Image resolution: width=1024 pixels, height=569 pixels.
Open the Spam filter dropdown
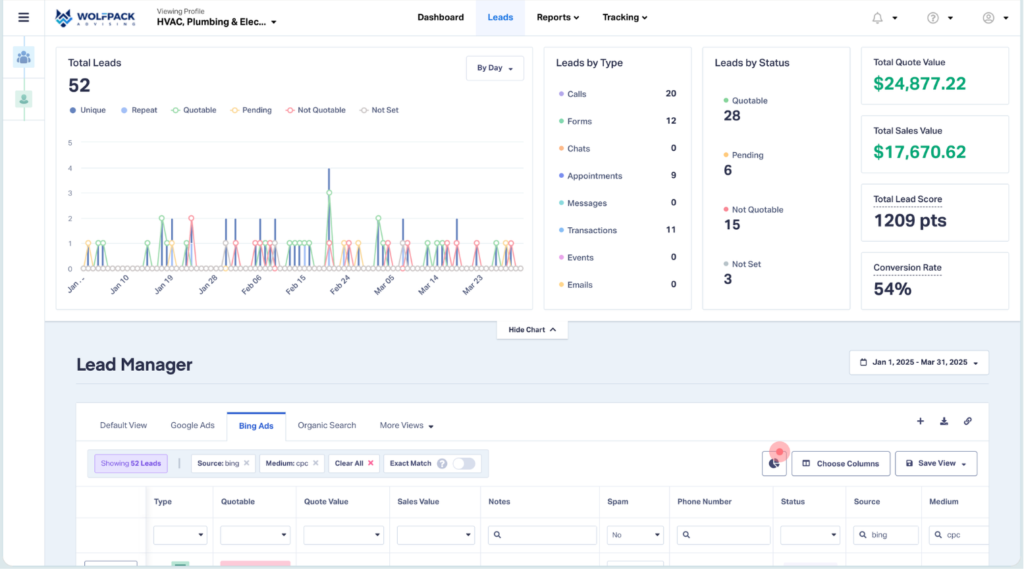[x=635, y=534]
